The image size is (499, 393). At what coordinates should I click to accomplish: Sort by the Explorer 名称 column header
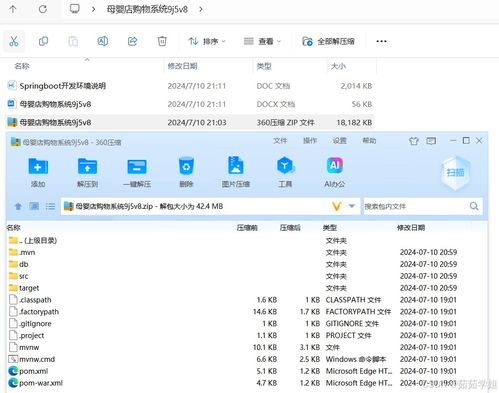[x=22, y=66]
